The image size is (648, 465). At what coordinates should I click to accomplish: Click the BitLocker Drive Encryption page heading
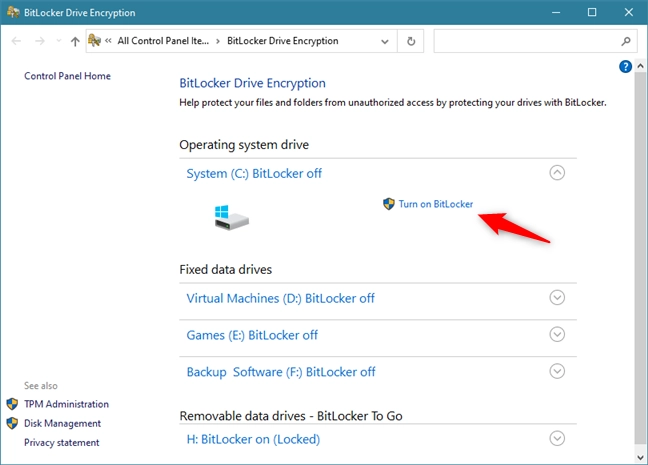(x=253, y=83)
